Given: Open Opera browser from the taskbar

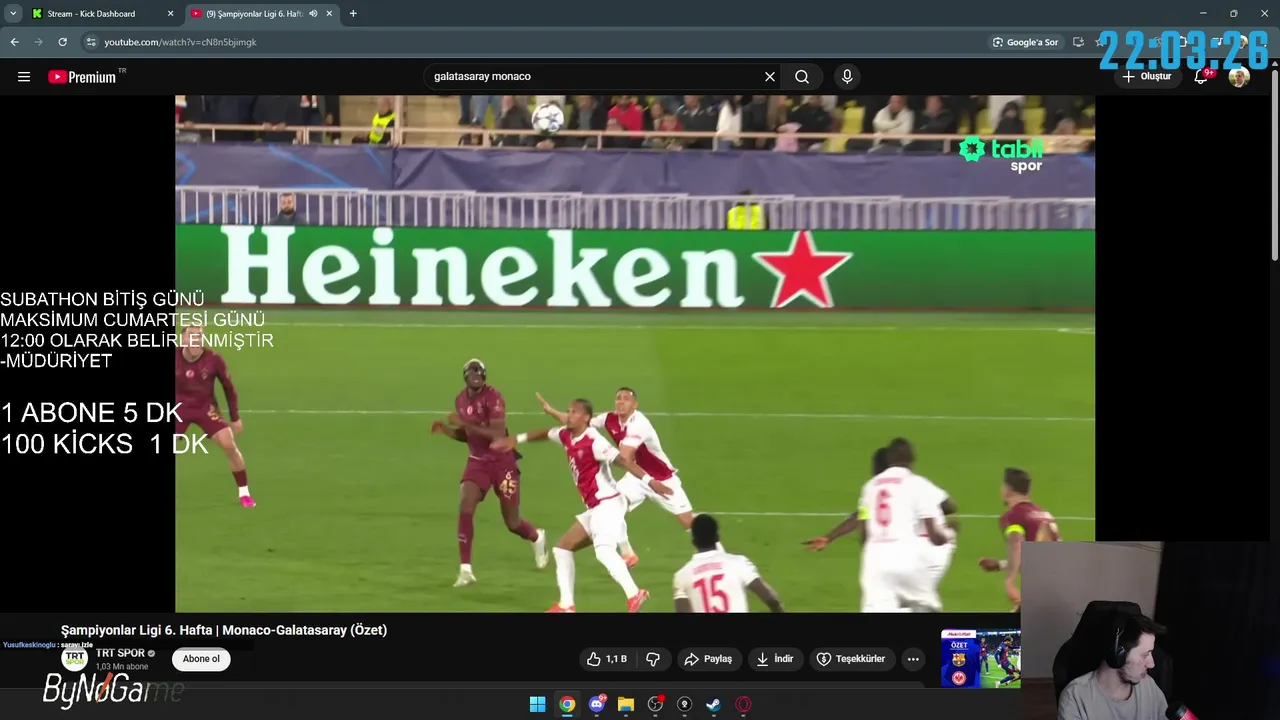Looking at the screenshot, I should [x=743, y=705].
